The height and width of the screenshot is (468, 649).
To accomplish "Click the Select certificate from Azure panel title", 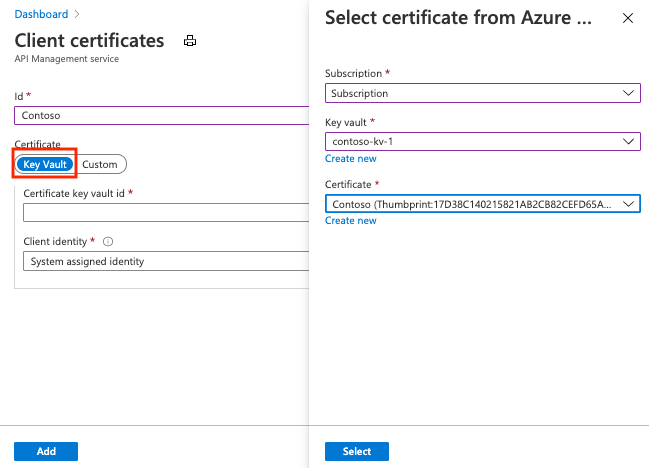I will point(458,18).
